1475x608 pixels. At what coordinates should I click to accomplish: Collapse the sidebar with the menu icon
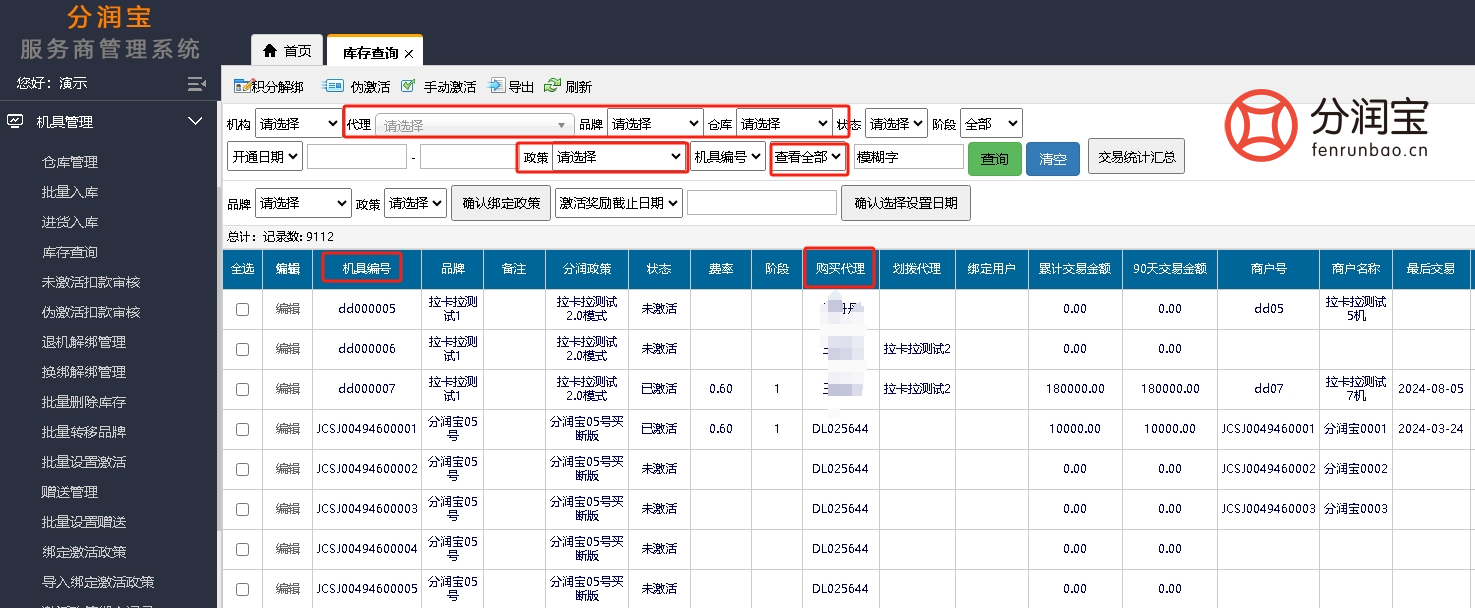click(197, 84)
